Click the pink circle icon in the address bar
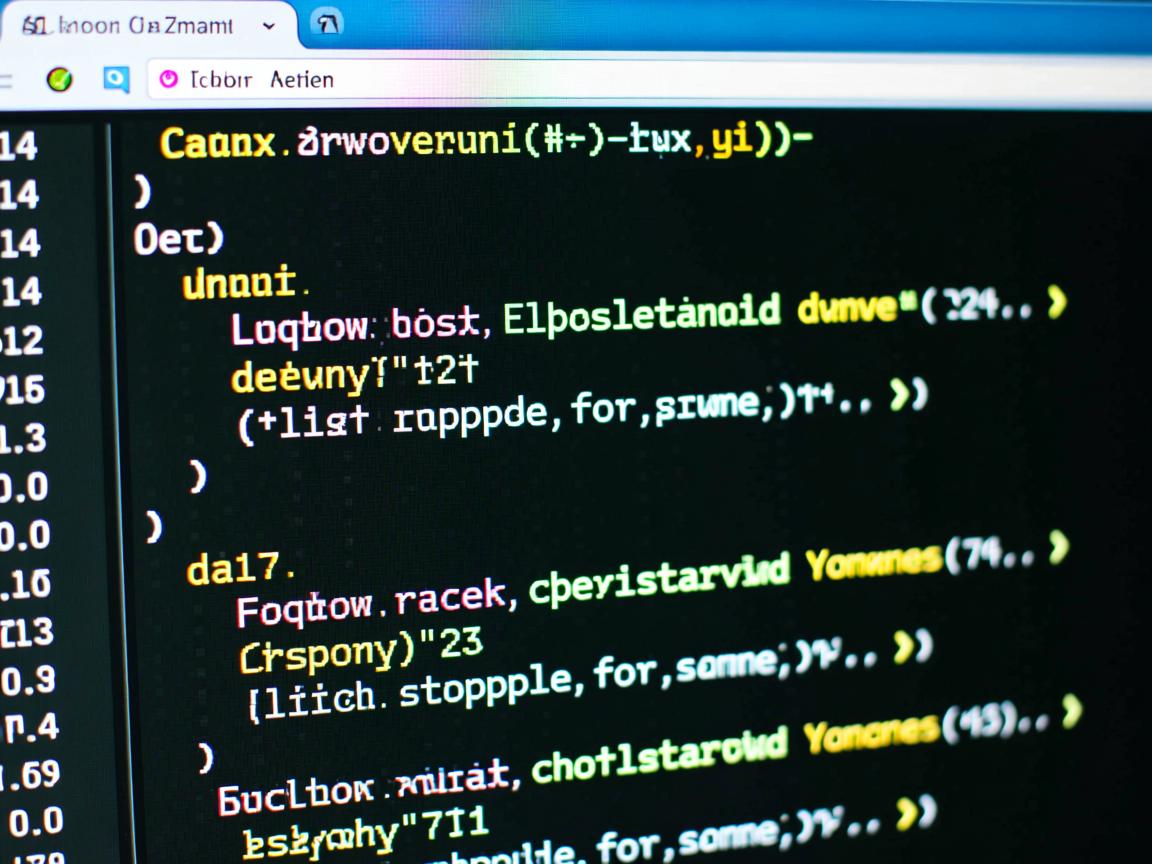Screen dimensions: 1152x864 point(169,79)
